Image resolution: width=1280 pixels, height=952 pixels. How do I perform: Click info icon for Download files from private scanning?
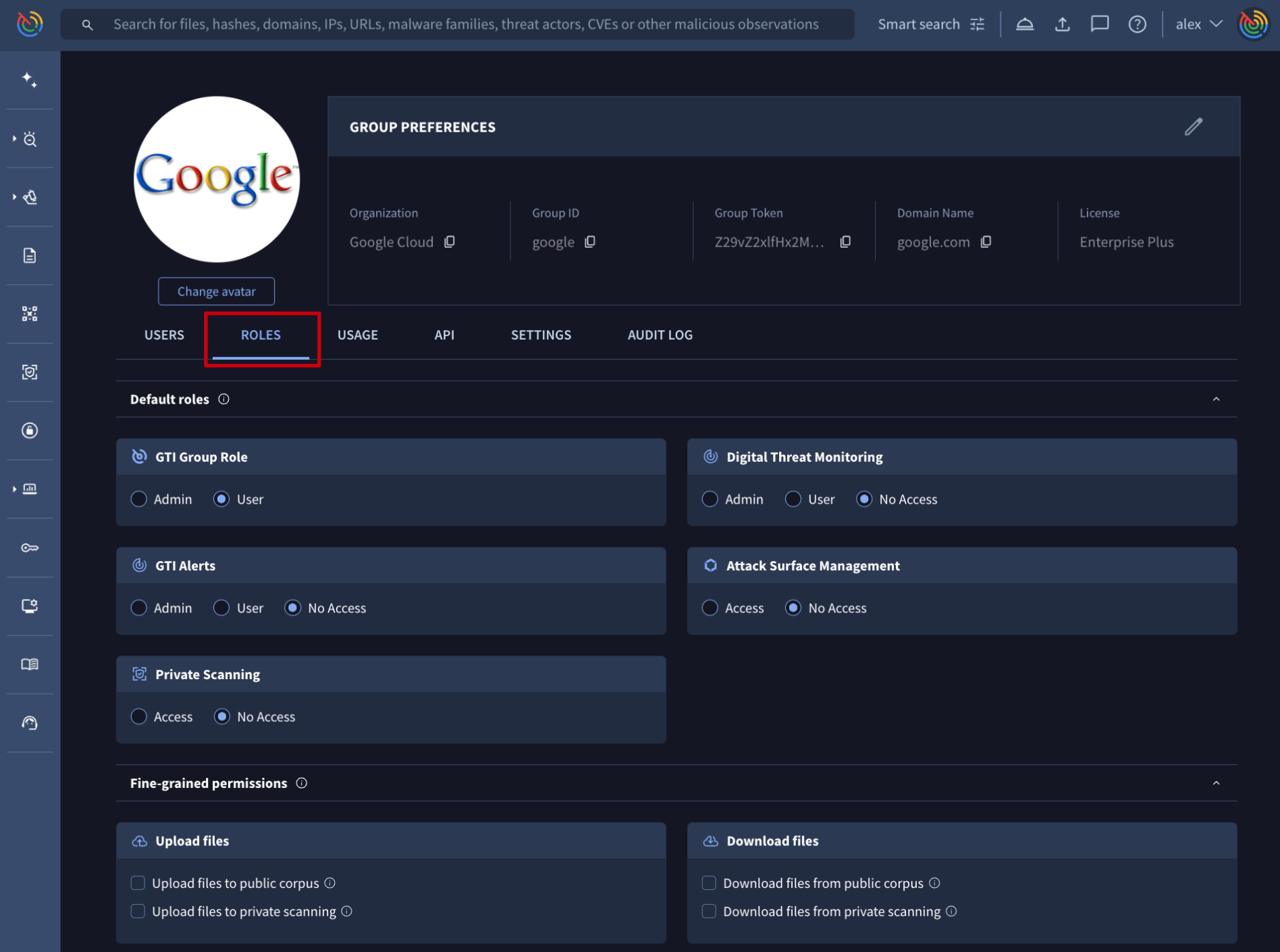point(951,911)
